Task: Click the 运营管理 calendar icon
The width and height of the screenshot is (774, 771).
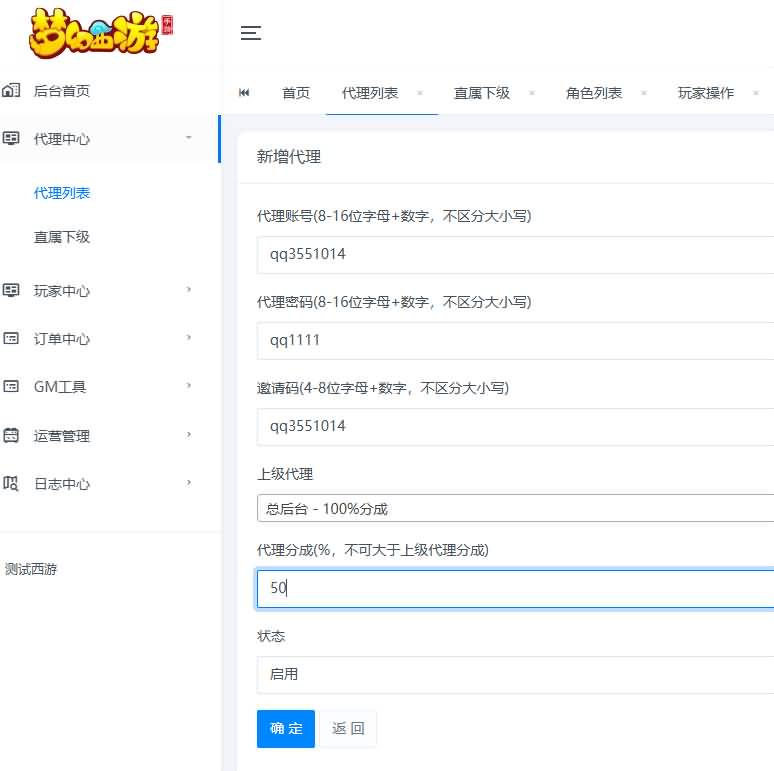Action: pyautogui.click(x=11, y=435)
